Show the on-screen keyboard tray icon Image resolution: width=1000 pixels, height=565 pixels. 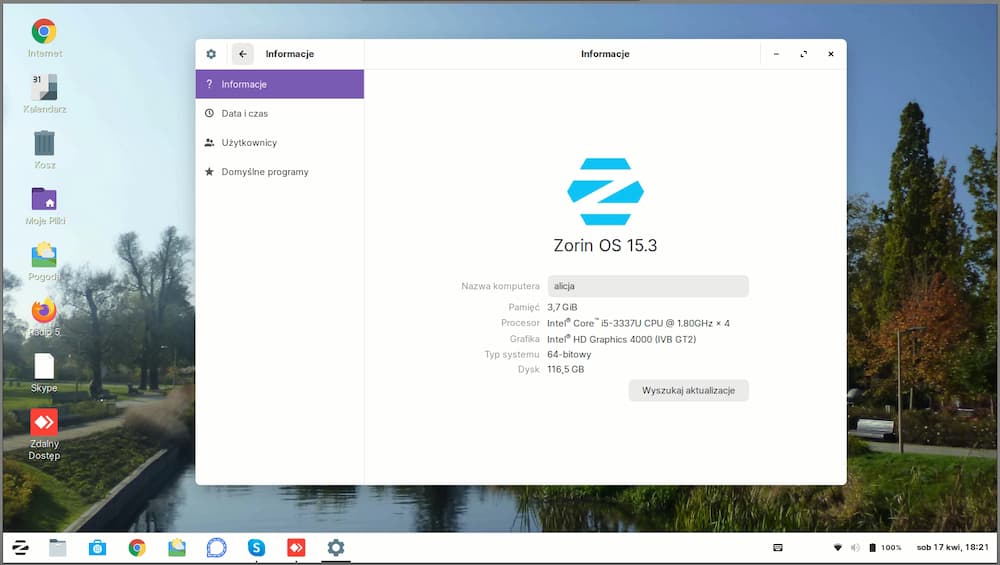tap(777, 547)
